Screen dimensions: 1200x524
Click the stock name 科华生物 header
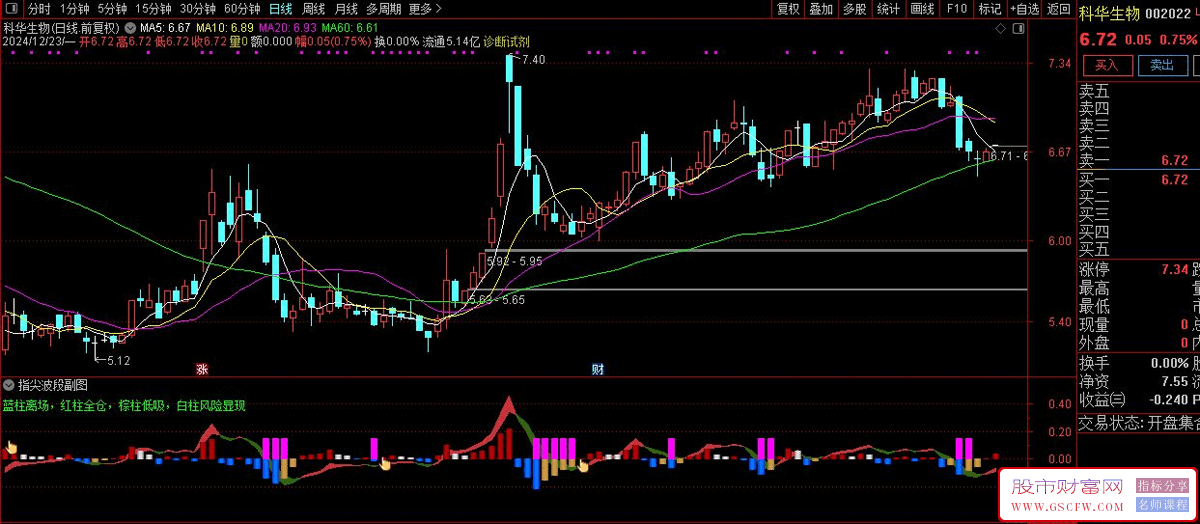coord(1110,13)
